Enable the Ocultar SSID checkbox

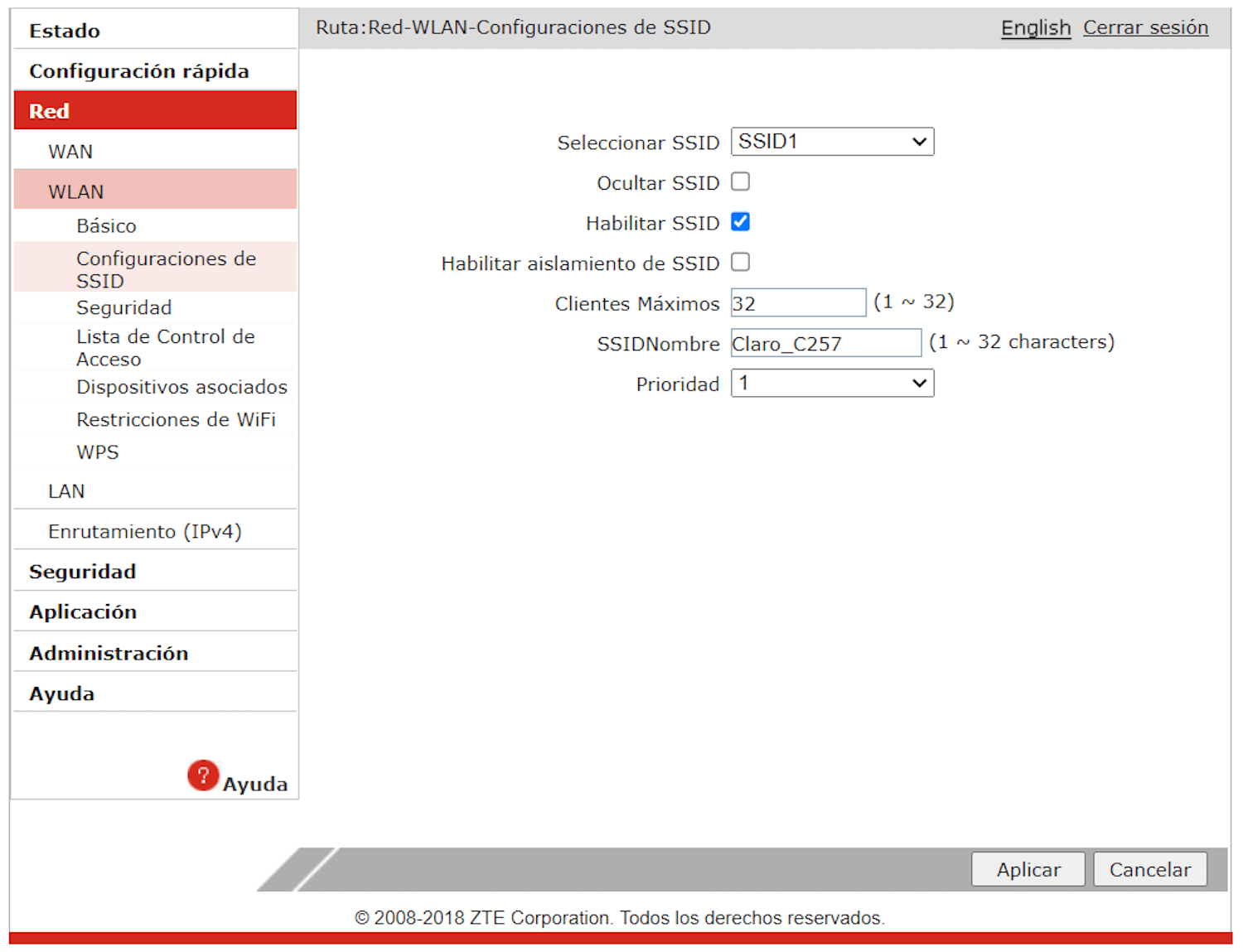pos(740,181)
